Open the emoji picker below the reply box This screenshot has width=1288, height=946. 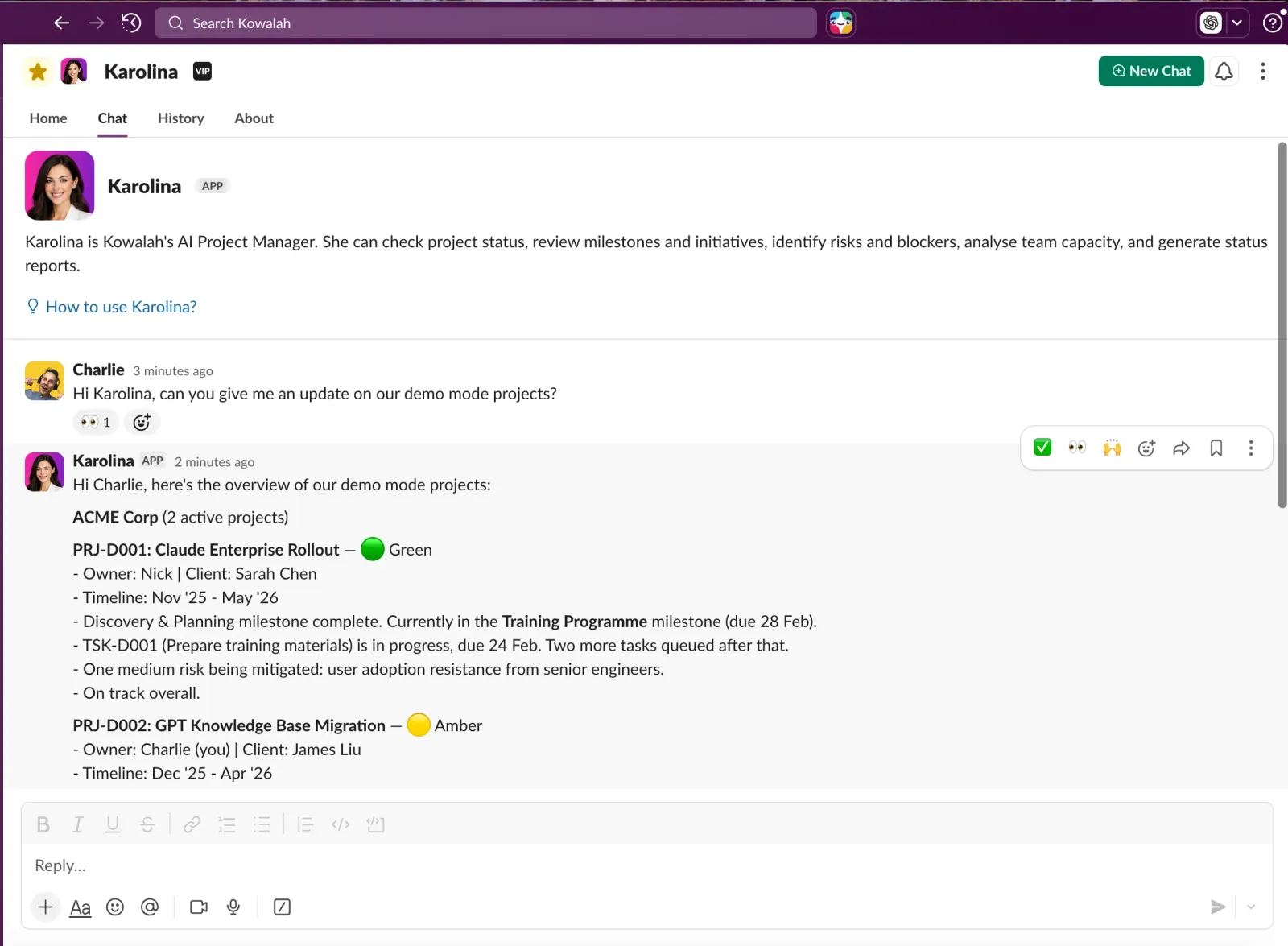click(115, 907)
